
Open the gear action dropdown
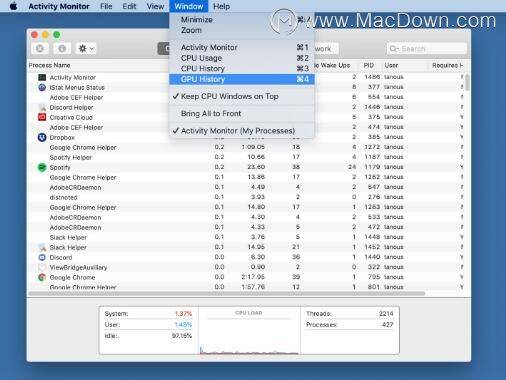click(x=86, y=49)
